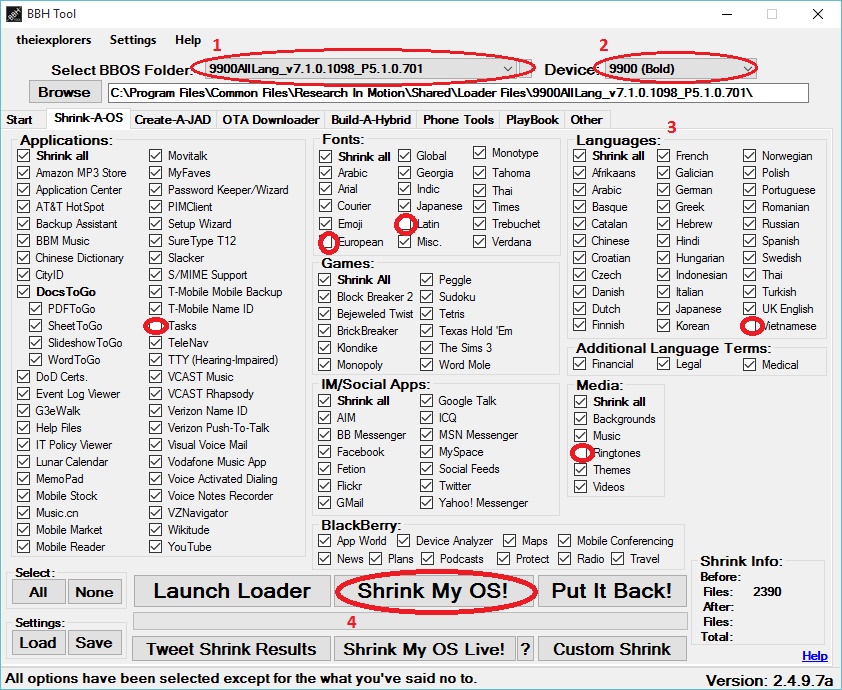This screenshot has height=690, width=842.
Task: Open the blue Help link
Action: (815, 656)
